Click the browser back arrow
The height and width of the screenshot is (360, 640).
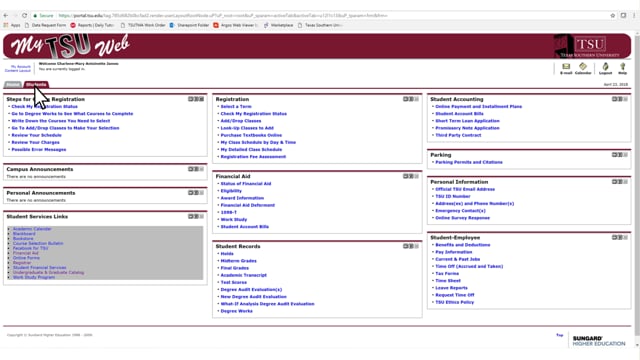(6, 16)
